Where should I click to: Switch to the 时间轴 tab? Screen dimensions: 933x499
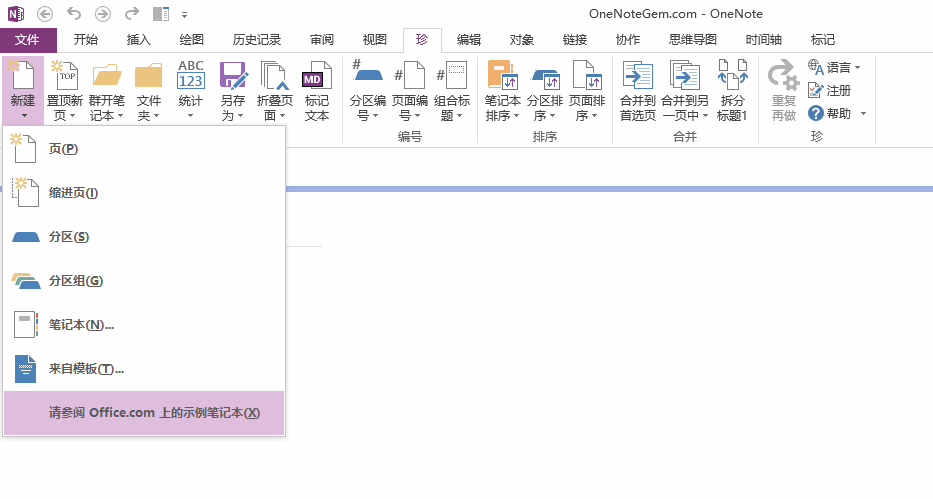(763, 40)
